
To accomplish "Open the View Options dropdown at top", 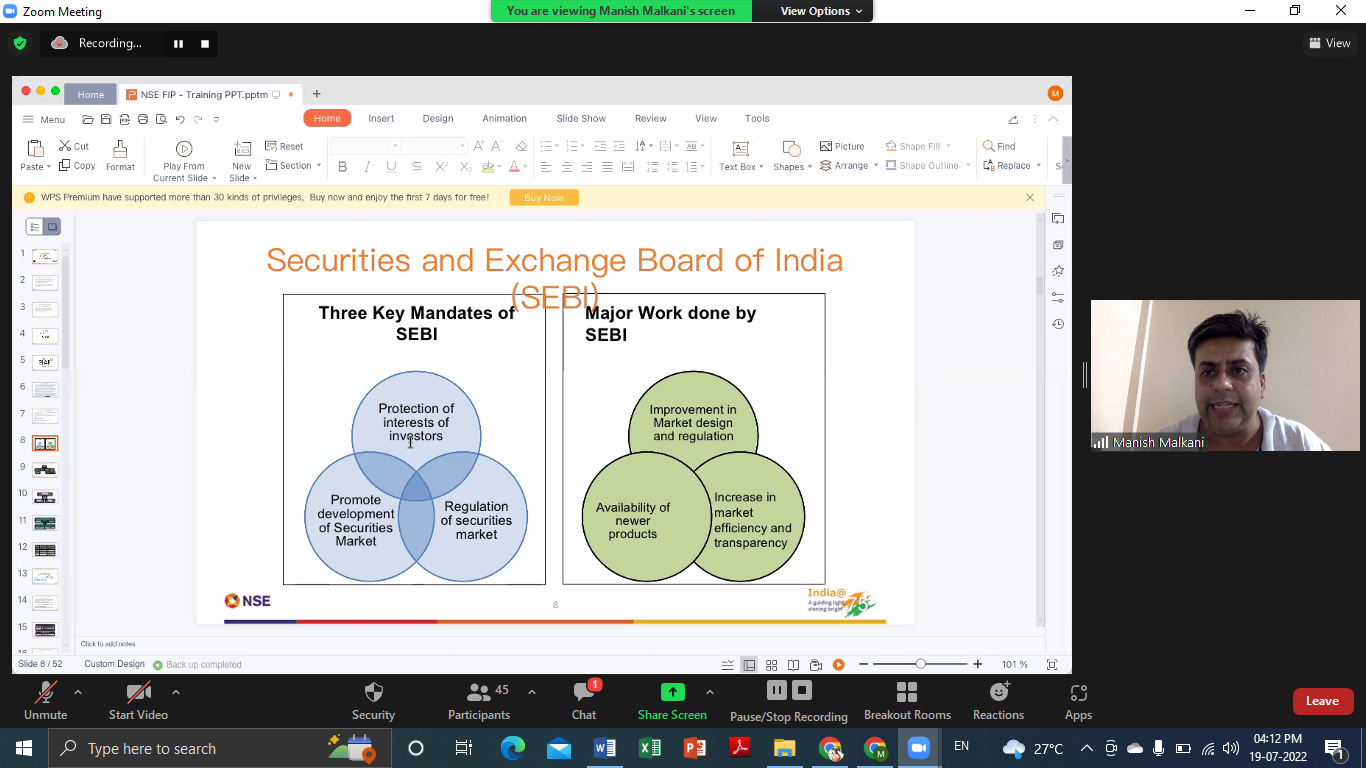I will tap(812, 11).
